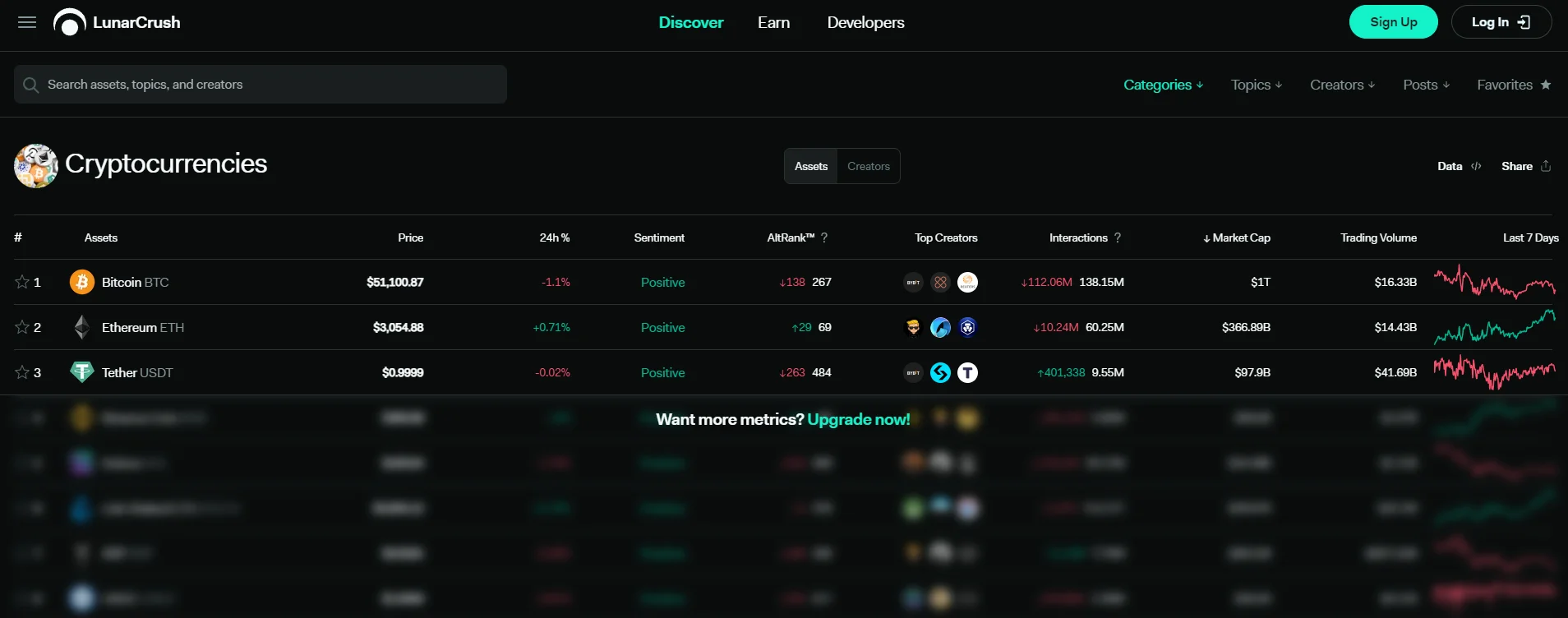Click Tether price $0.9999
1568x618 pixels.
click(x=403, y=372)
